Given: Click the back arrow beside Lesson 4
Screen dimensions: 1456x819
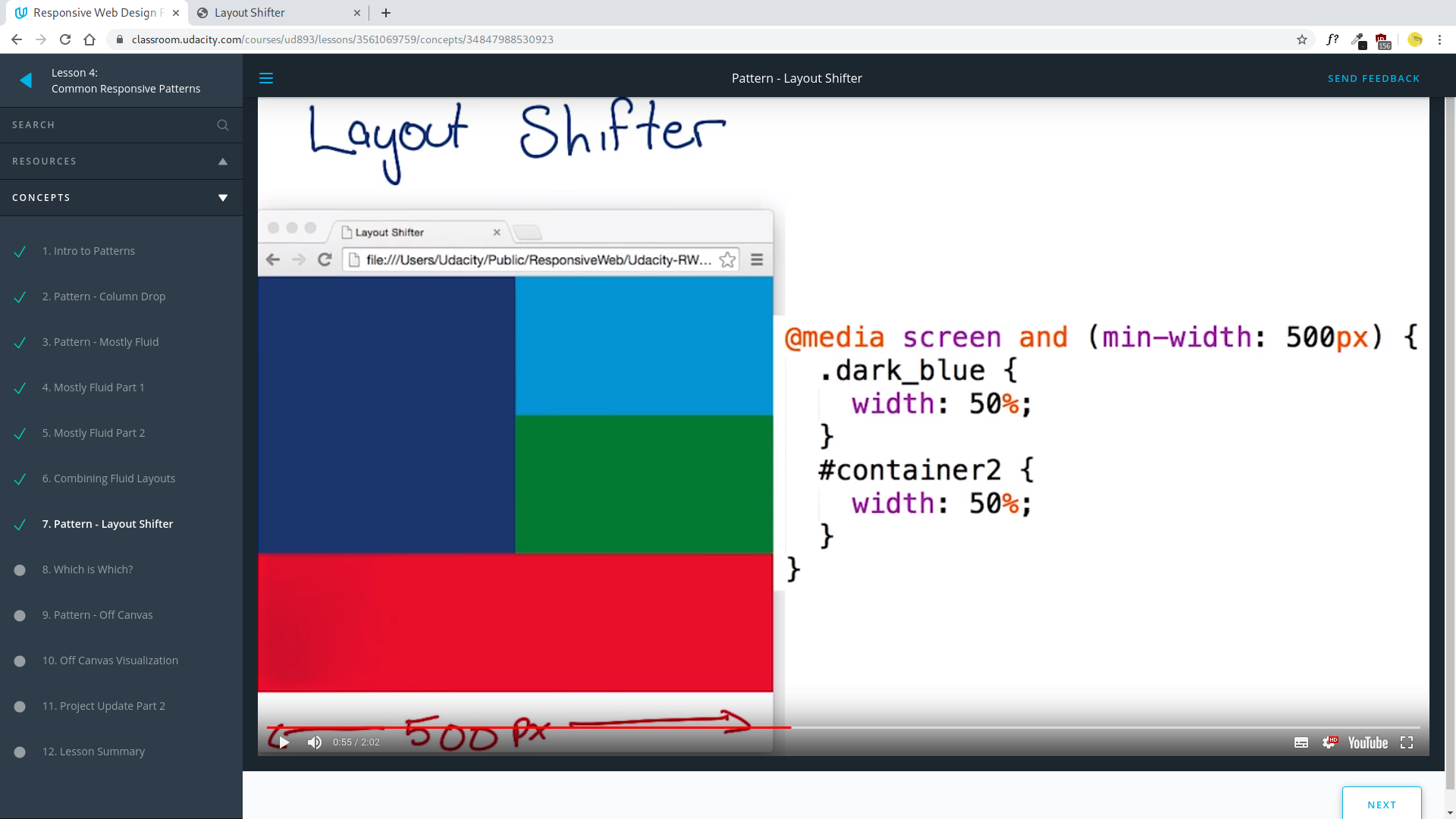Looking at the screenshot, I should (26, 80).
